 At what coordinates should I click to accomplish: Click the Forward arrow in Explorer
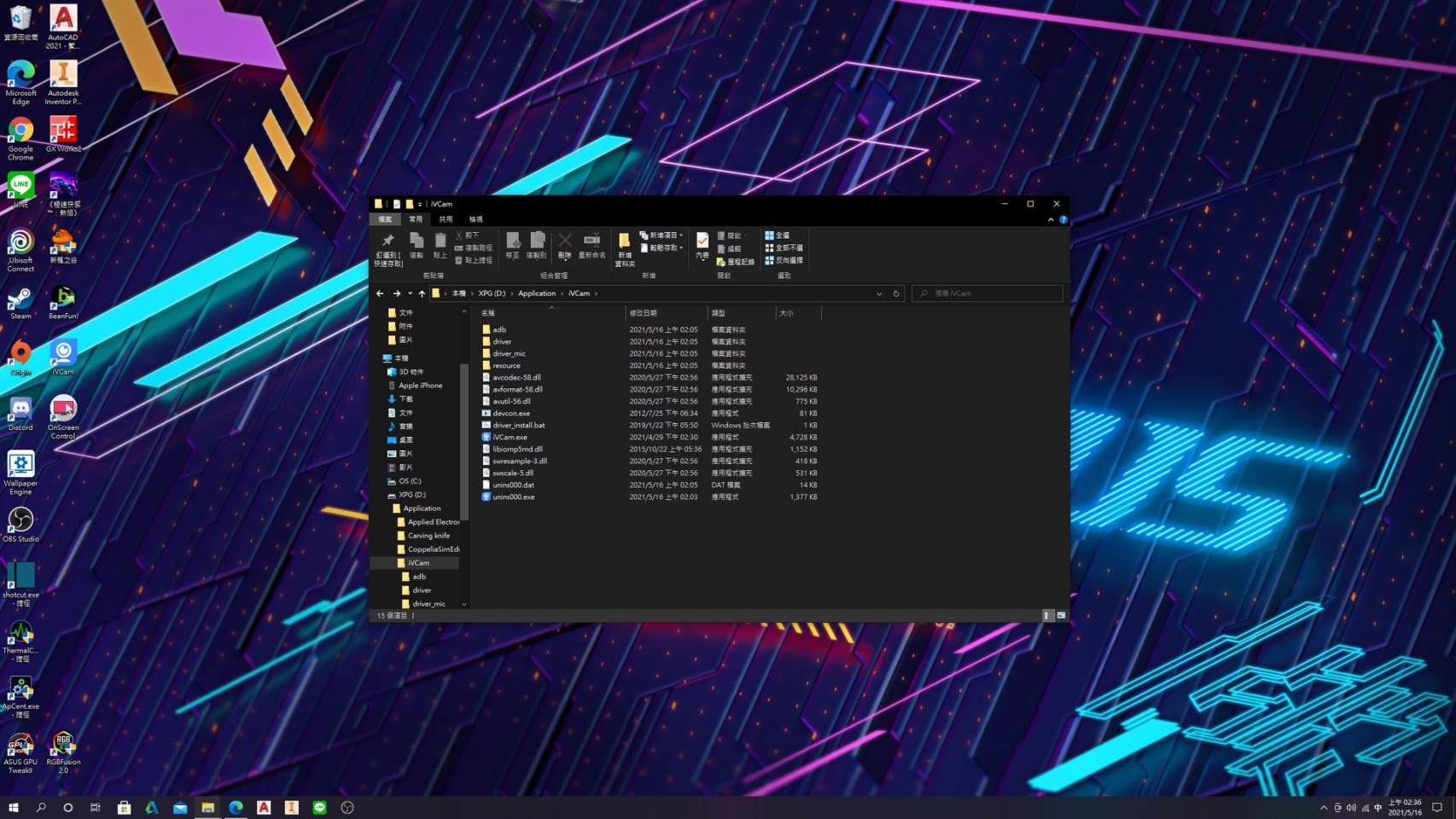[x=397, y=293]
